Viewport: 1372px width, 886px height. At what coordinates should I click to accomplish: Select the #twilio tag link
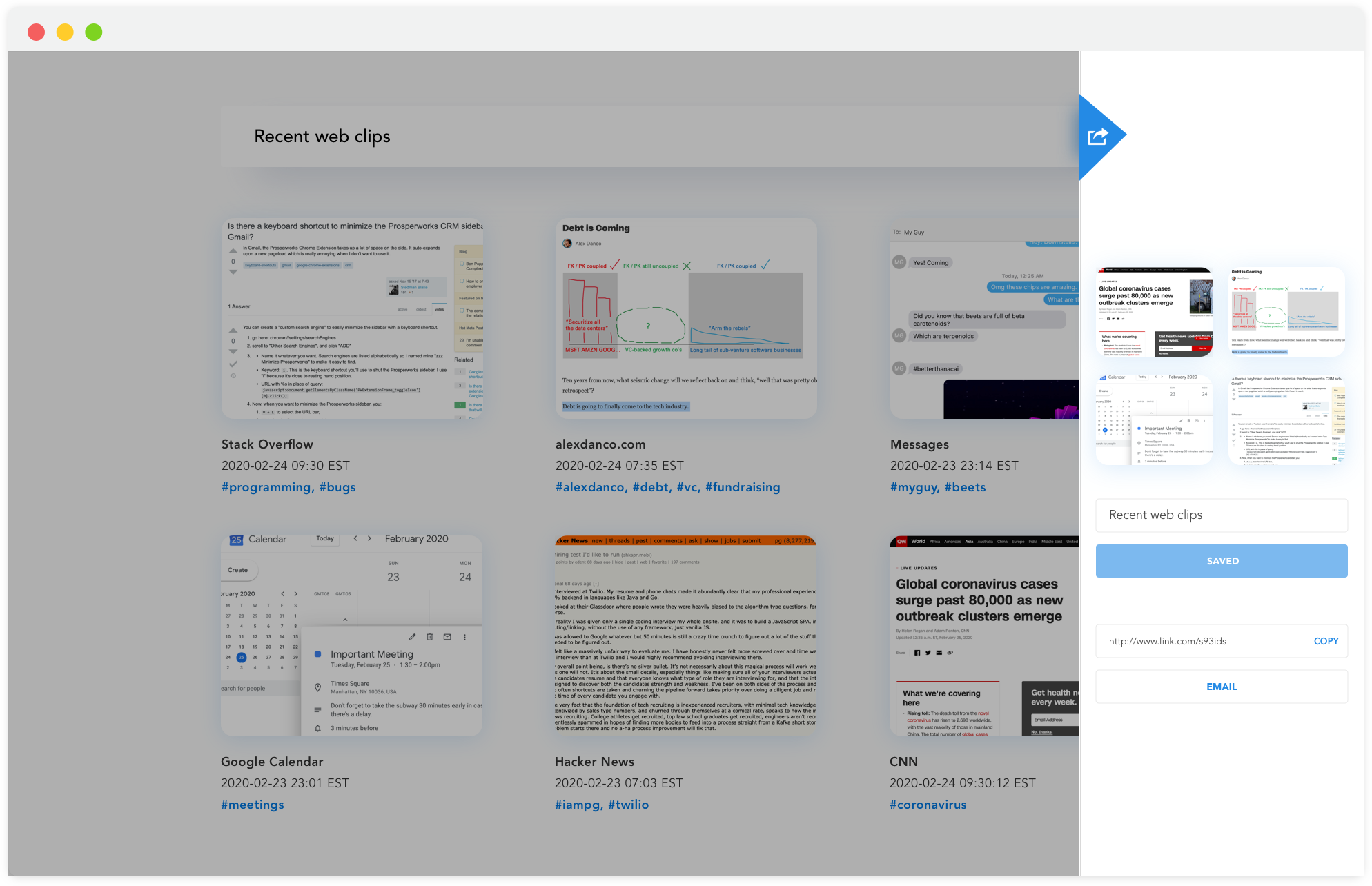pos(628,805)
